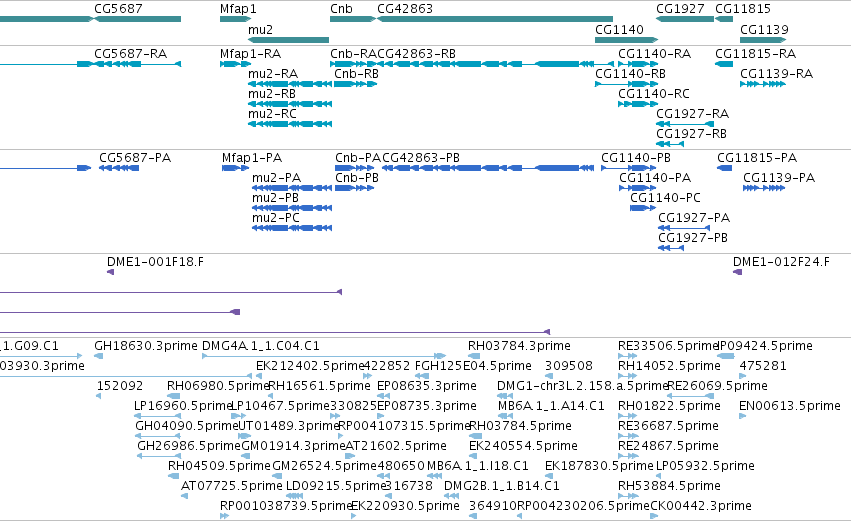Click the CG42863-RB transcript label
This screenshot has width=851, height=521.
click(416, 54)
